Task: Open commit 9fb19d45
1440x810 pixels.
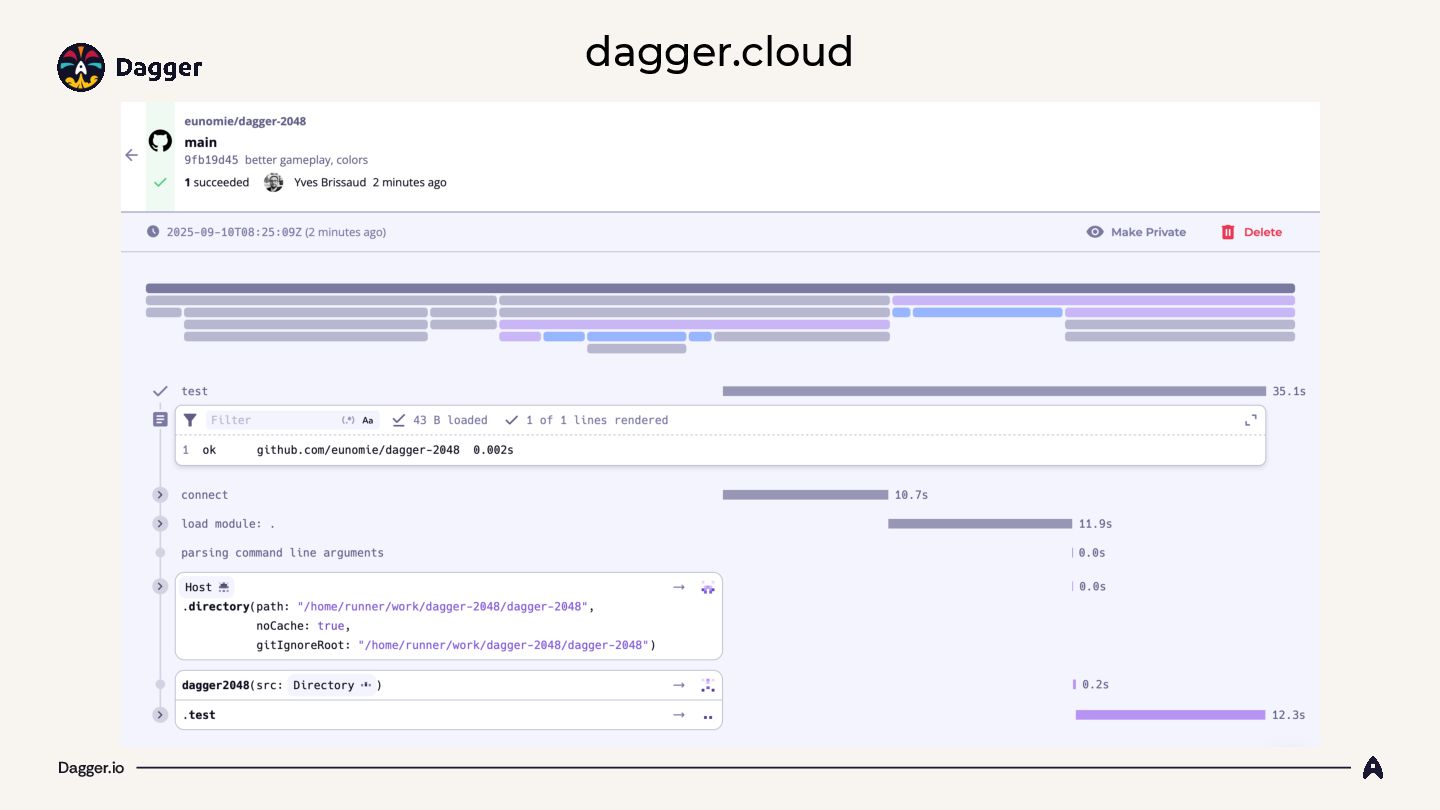Action: click(x=211, y=160)
